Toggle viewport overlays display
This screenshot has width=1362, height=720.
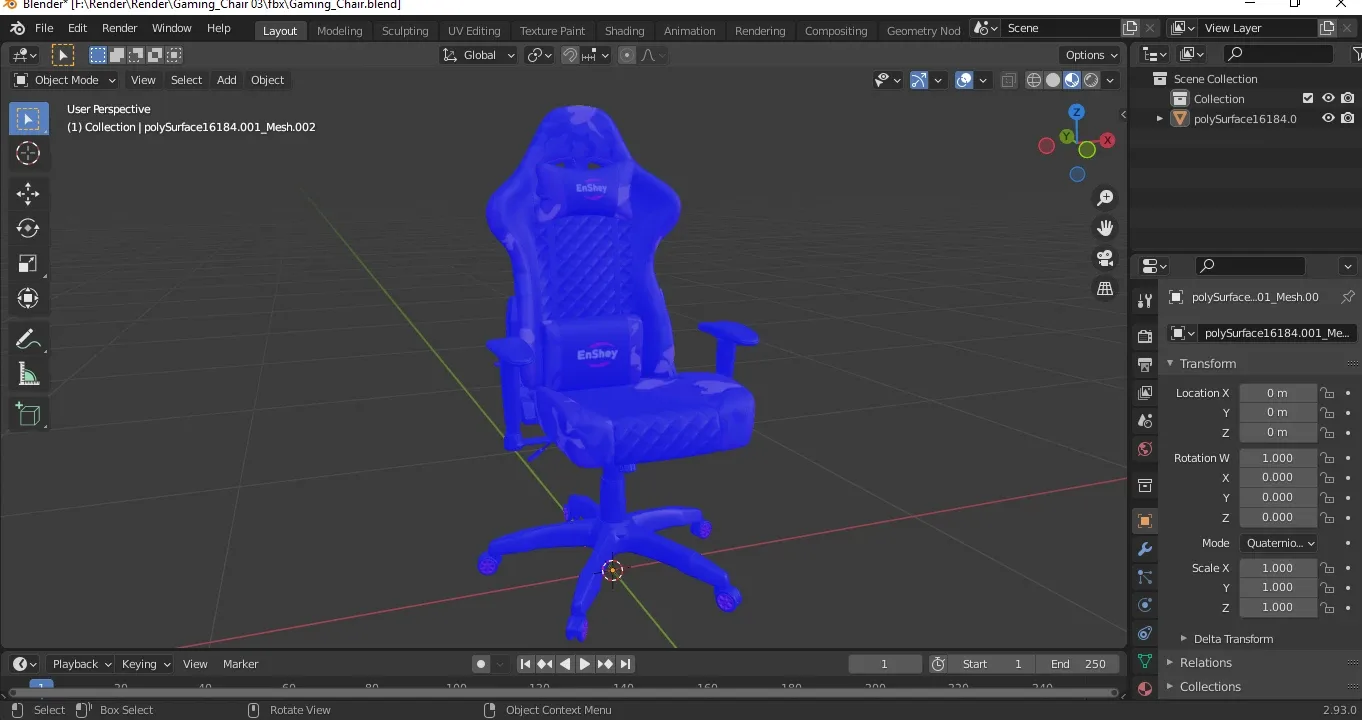[x=964, y=80]
